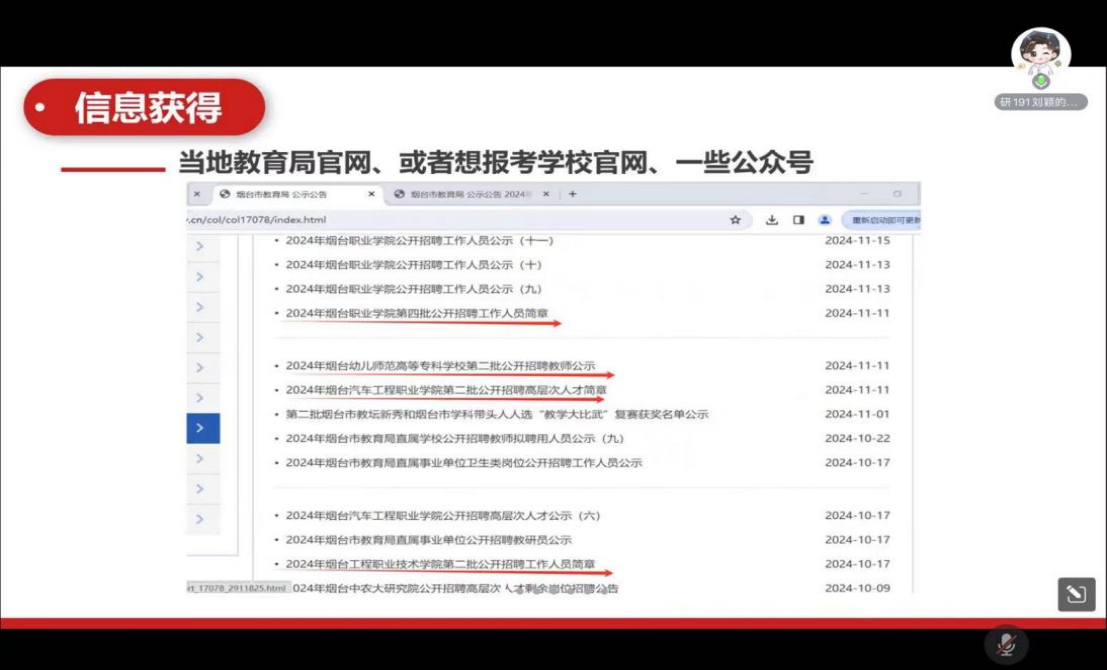Click the 研191 presenter name label

(1040, 102)
